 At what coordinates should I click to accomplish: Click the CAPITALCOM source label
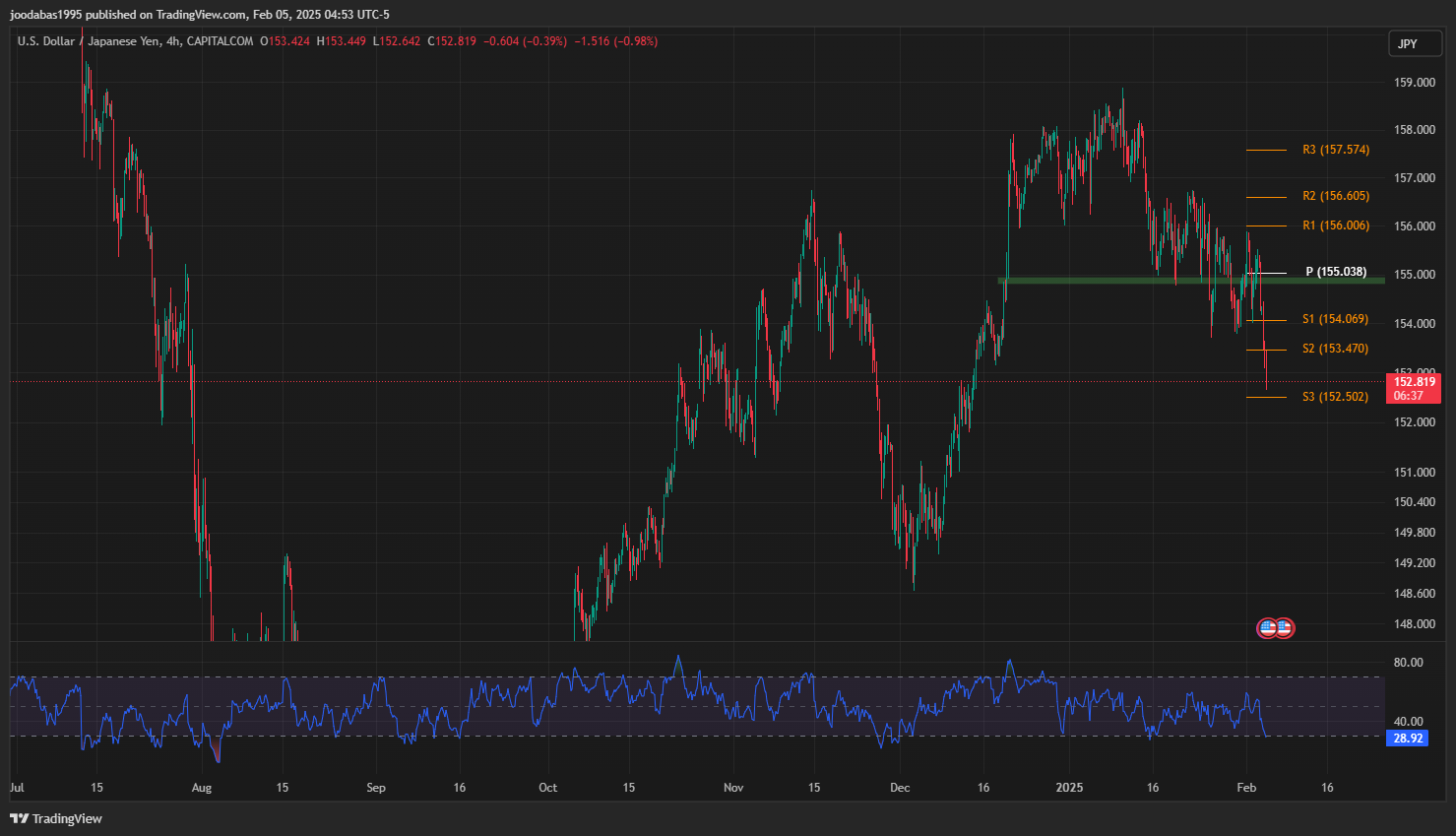tap(220, 41)
